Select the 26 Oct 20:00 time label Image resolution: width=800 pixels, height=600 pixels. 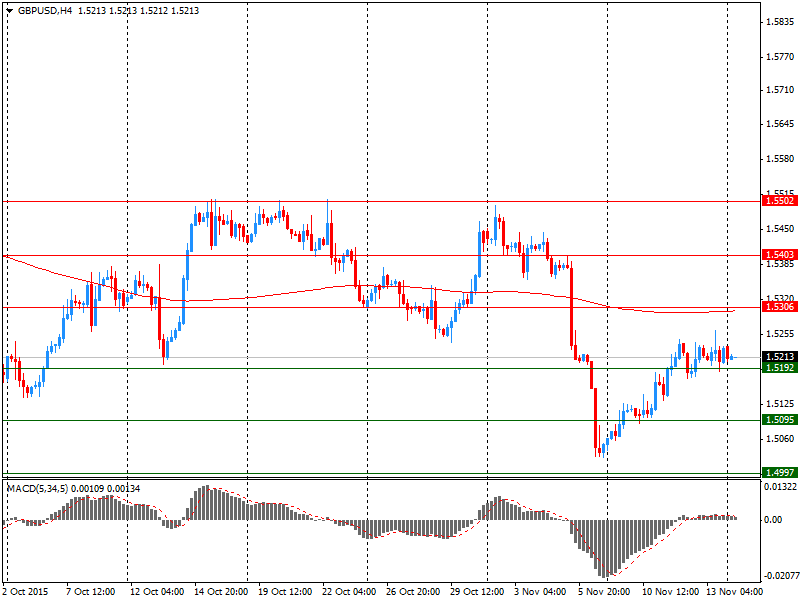[x=413, y=592]
